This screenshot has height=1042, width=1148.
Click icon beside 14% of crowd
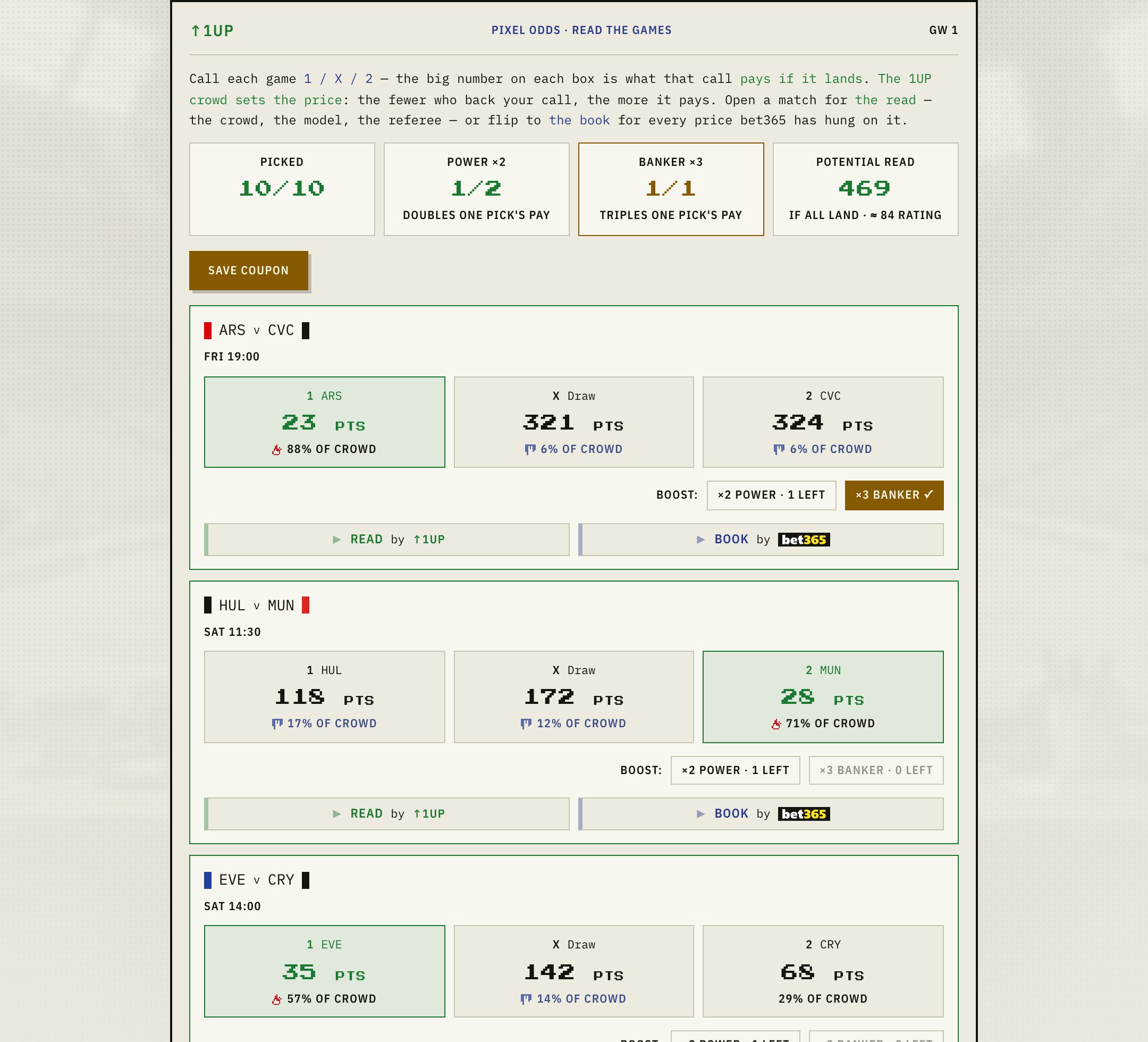tap(526, 999)
